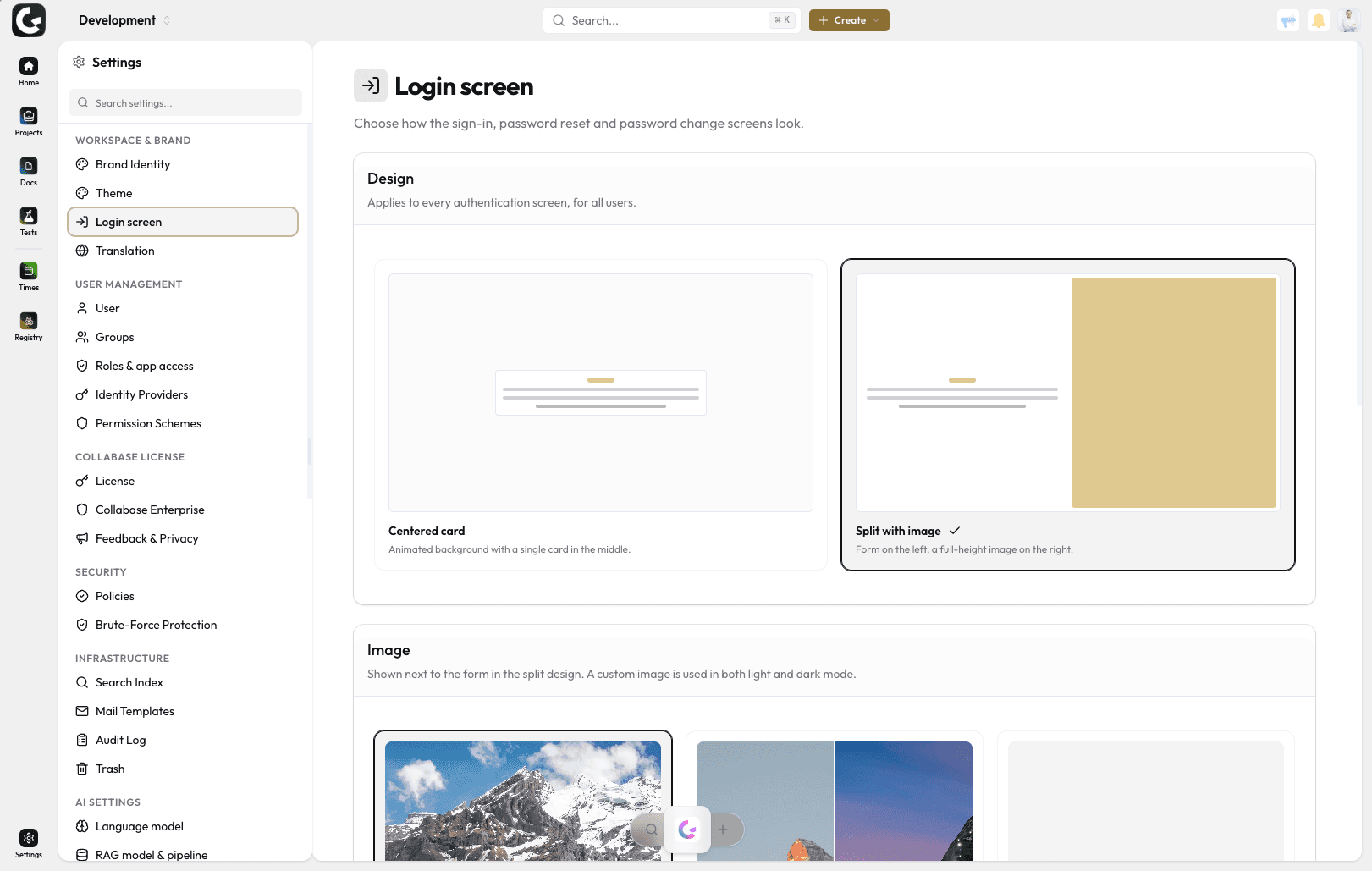1372x871 pixels.
Task: Click the Collabase logo in top-left corner
Action: pos(29,20)
